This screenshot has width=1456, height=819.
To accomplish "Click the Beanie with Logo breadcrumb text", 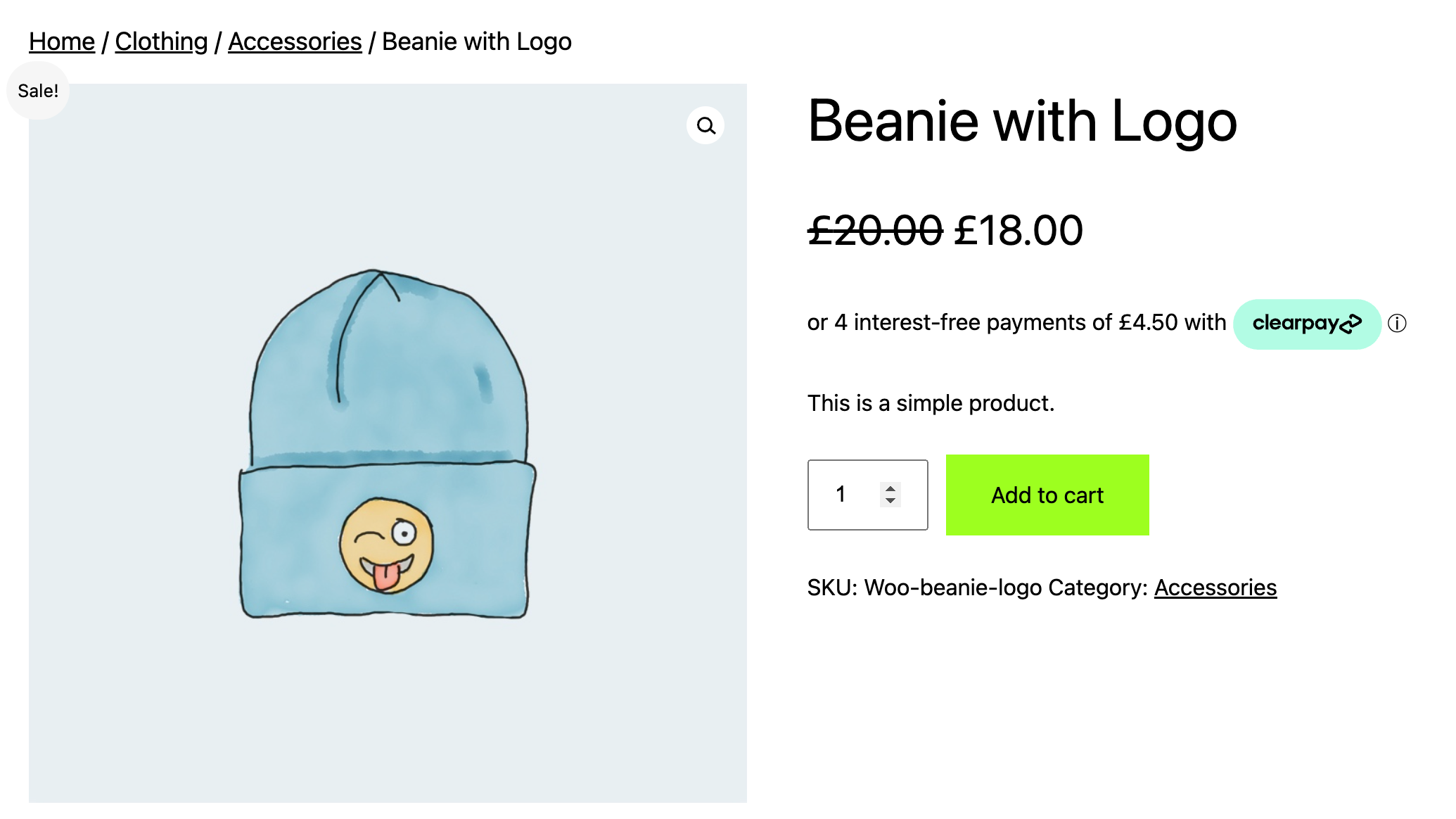I will click(476, 42).
